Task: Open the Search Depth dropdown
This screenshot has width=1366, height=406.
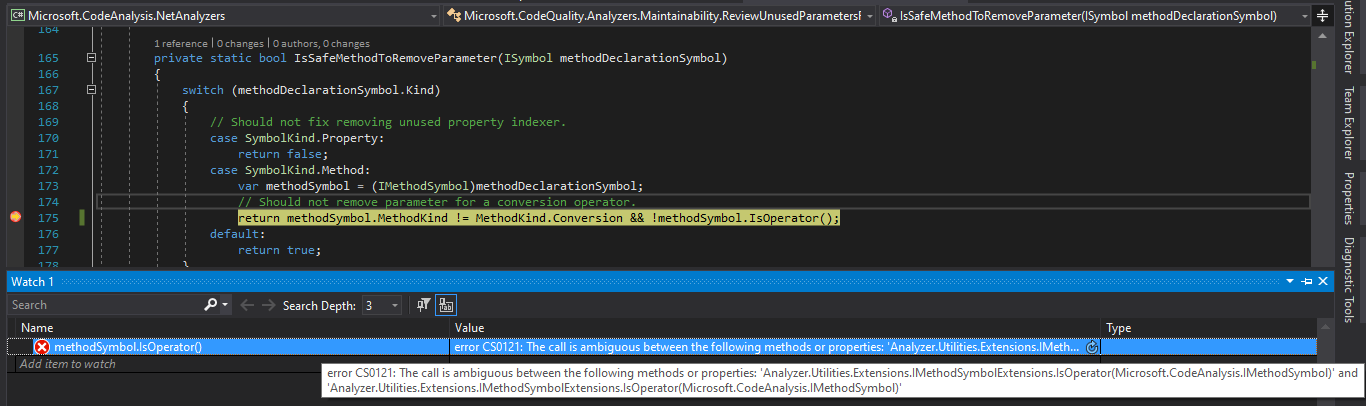Action: tap(395, 305)
